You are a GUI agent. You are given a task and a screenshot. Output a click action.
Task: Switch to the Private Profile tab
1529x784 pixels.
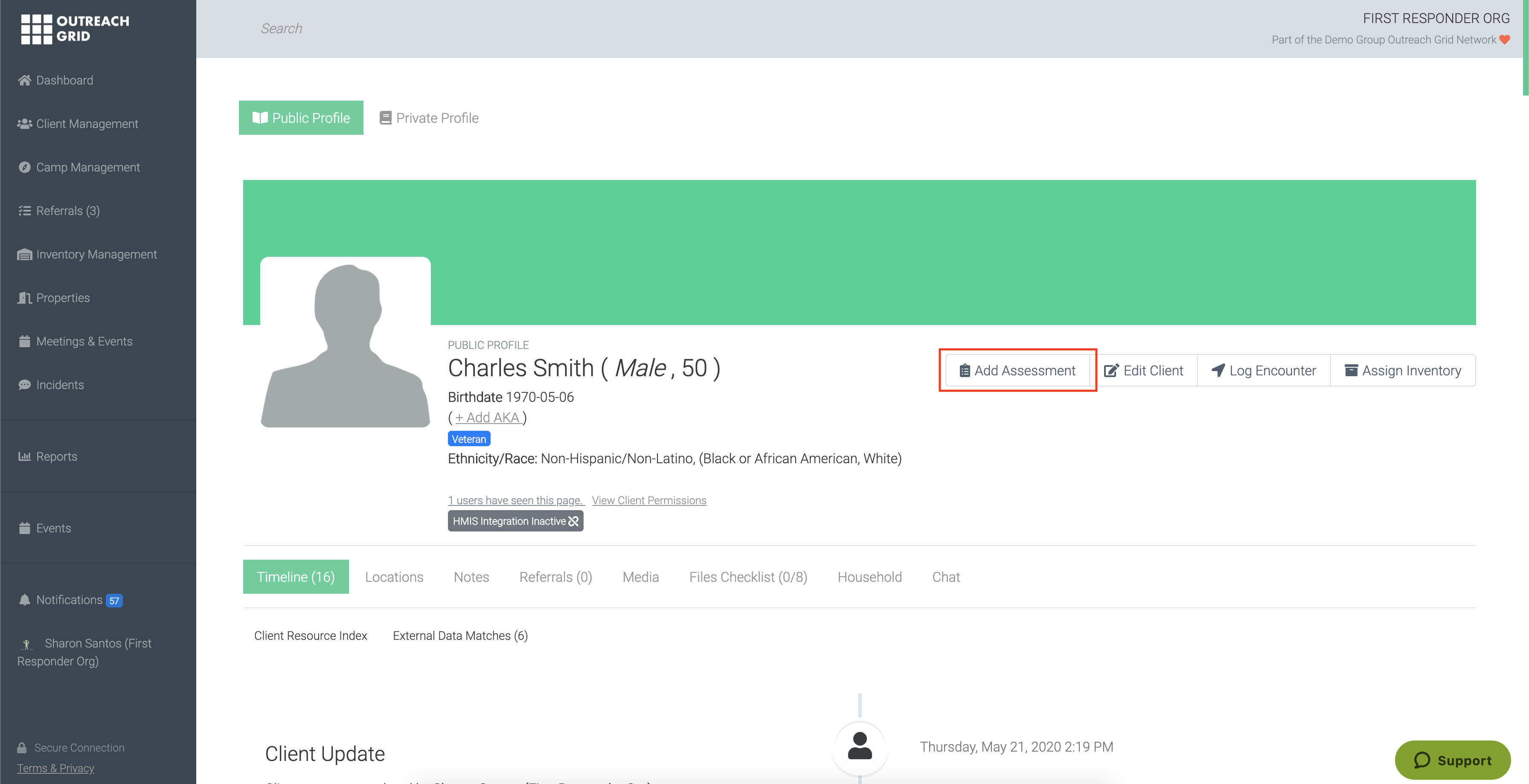(429, 118)
